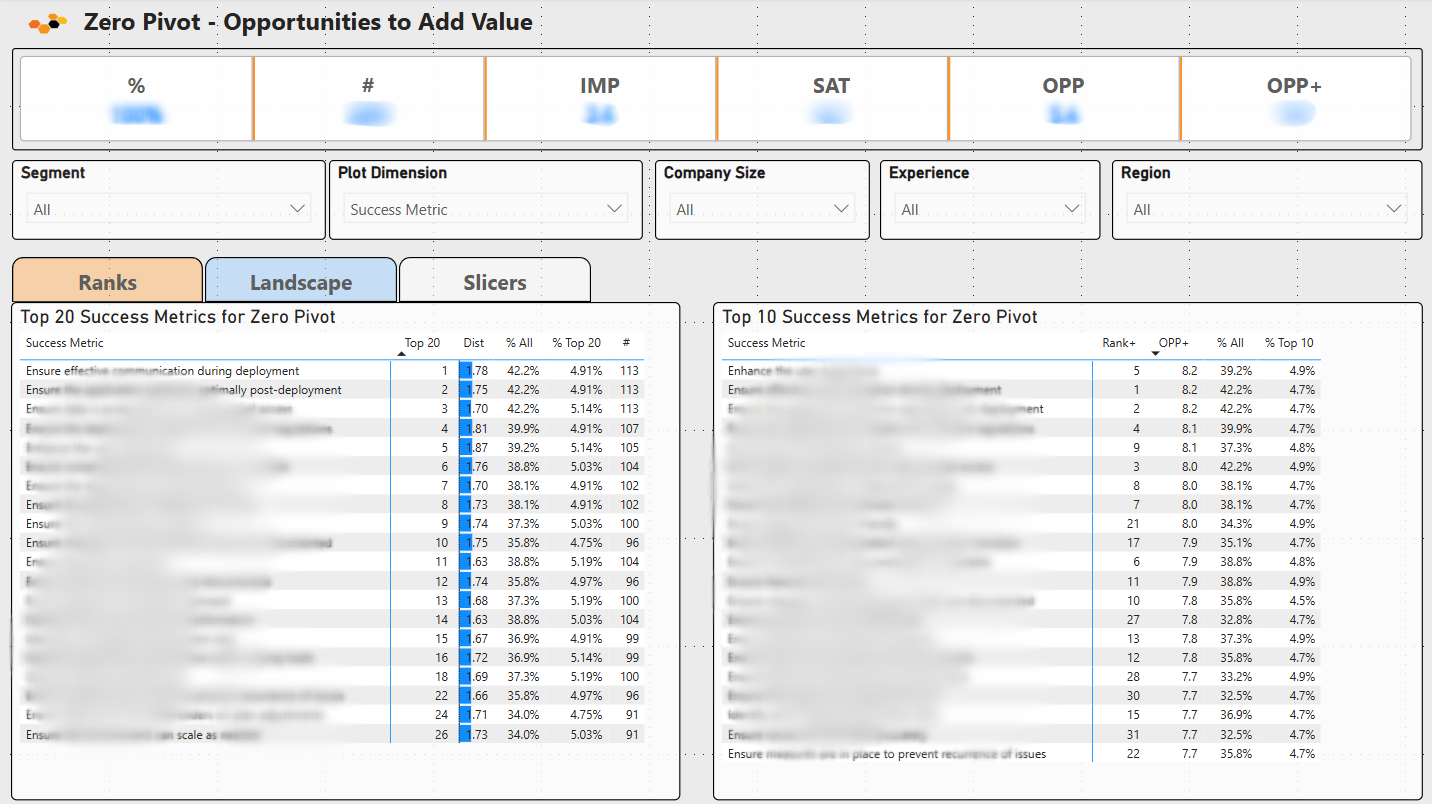This screenshot has width=1432, height=804.
Task: Sort Top 10 table by % All header
Action: pyautogui.click(x=1230, y=343)
